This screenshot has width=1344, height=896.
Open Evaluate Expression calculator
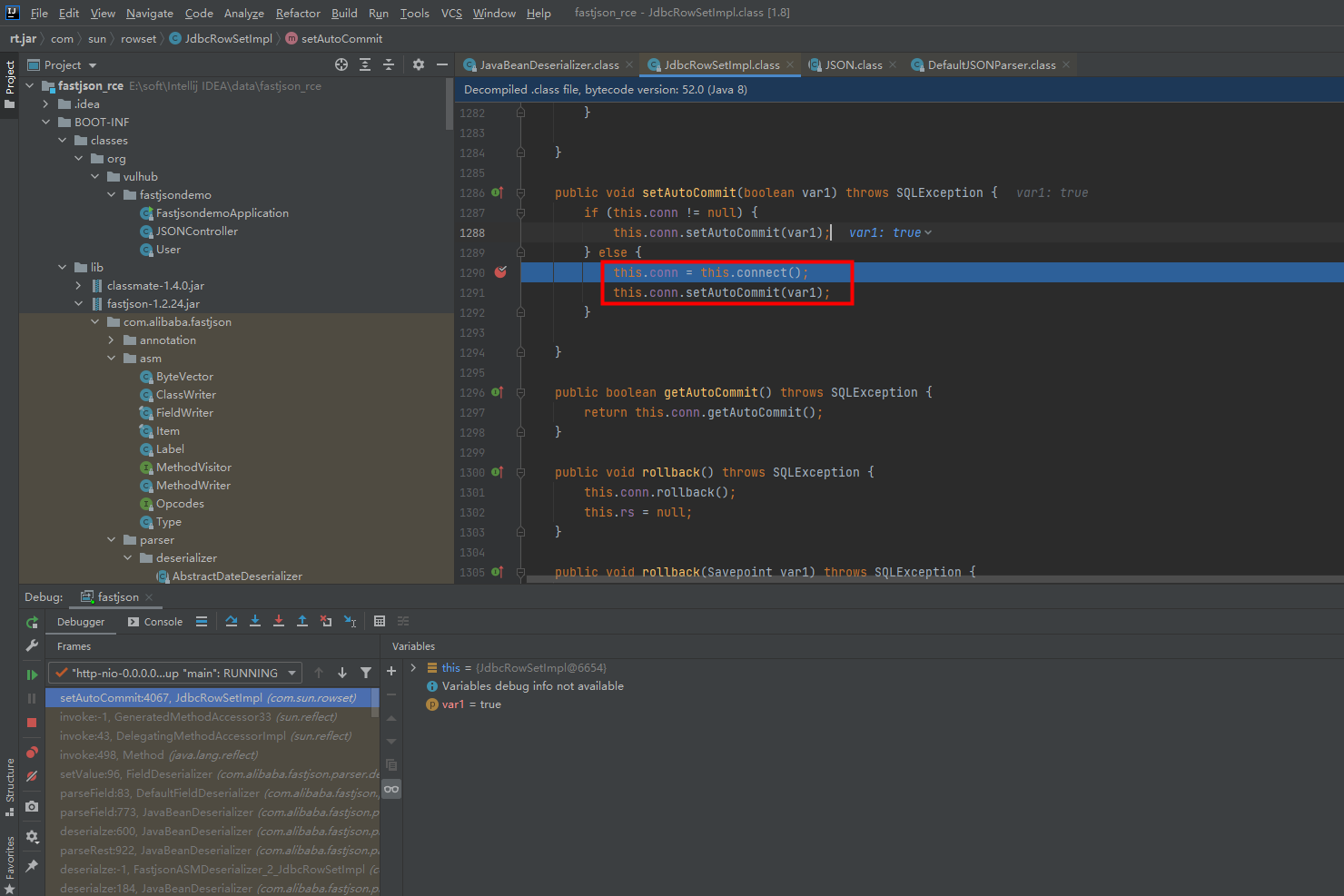(380, 622)
